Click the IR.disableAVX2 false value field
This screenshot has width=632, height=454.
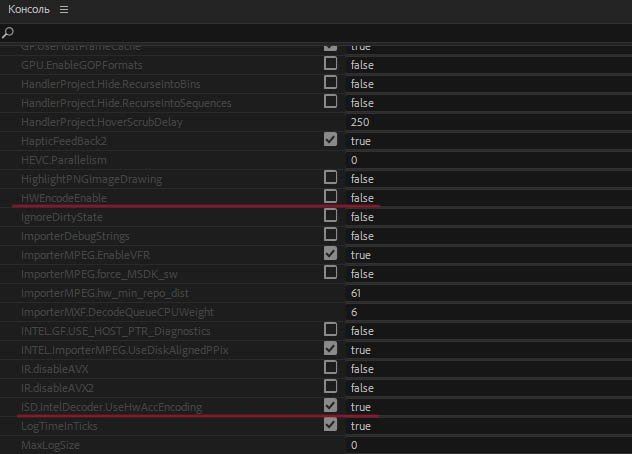click(489, 388)
